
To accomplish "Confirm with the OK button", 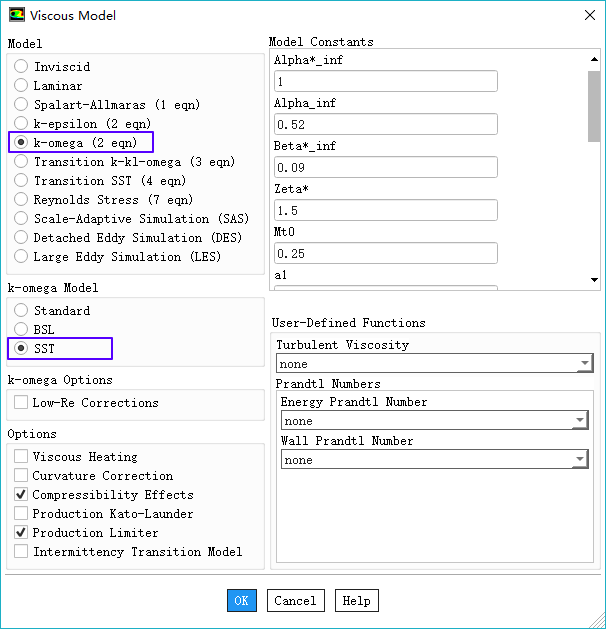I will click(x=241, y=600).
